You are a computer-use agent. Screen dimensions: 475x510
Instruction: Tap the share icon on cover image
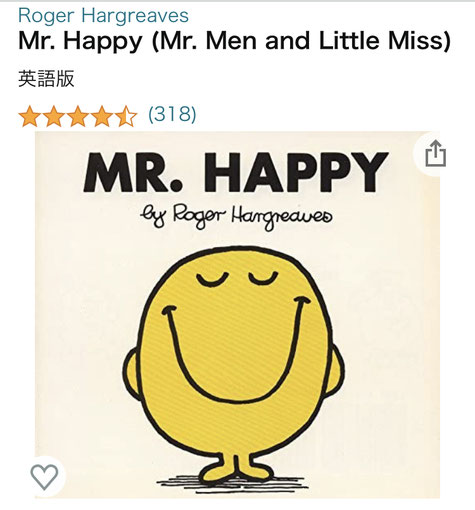coord(435,154)
